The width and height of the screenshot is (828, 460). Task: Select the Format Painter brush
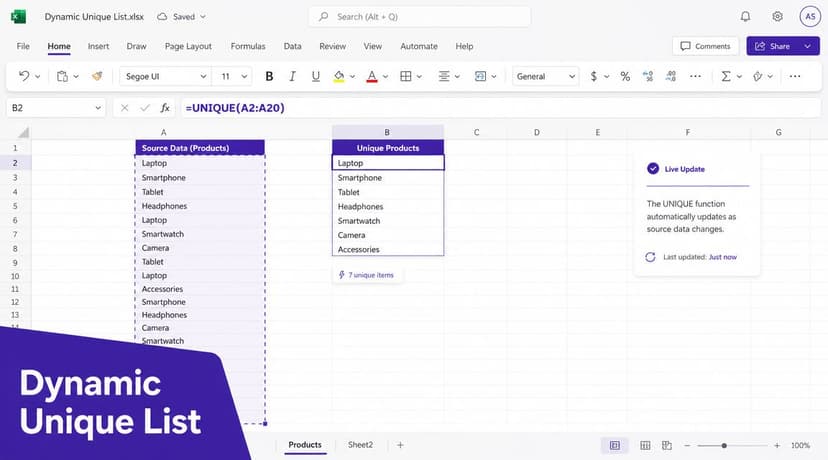pyautogui.click(x=97, y=76)
